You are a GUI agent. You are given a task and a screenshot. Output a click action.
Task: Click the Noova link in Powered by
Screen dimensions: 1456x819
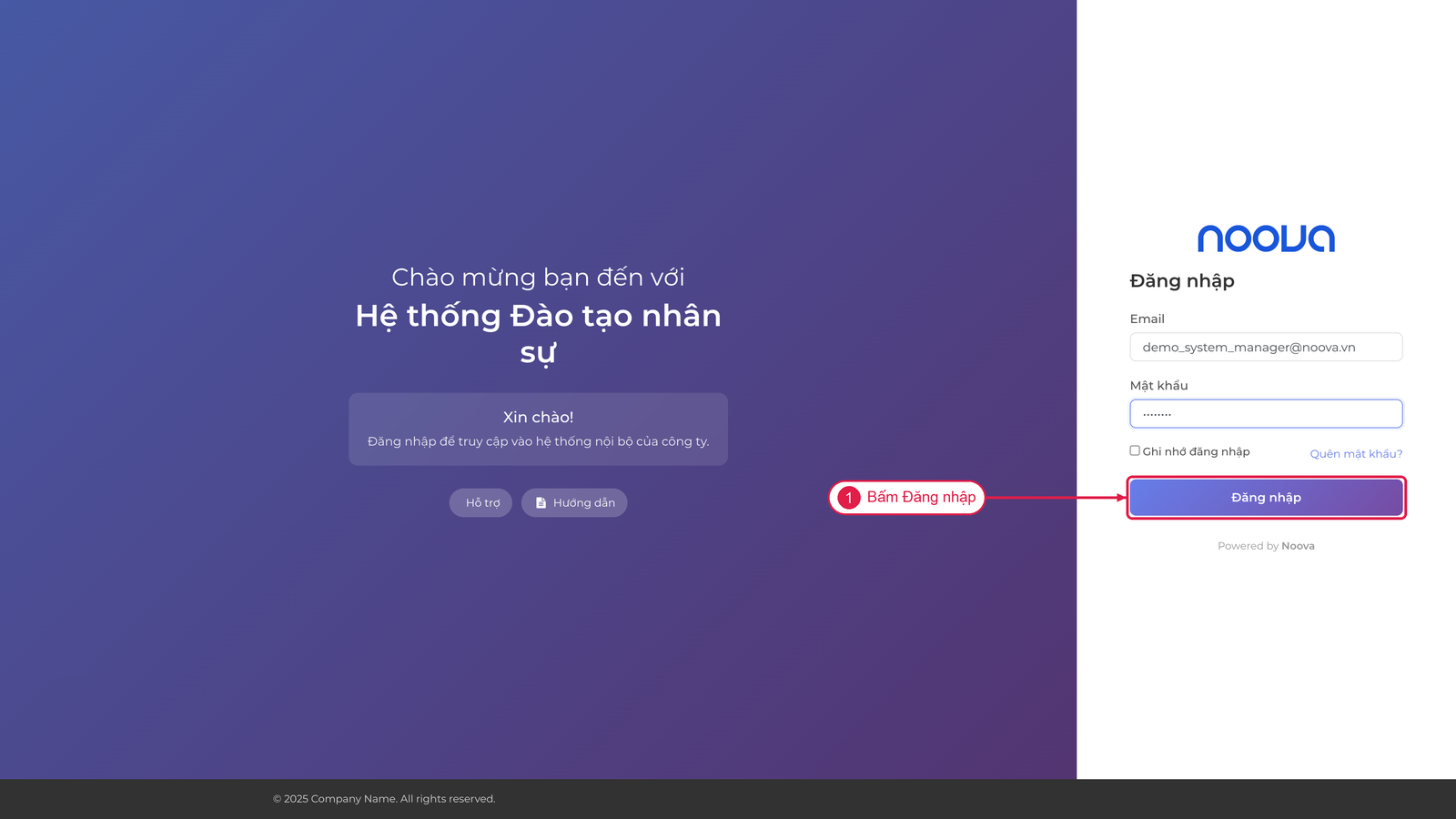click(1298, 546)
